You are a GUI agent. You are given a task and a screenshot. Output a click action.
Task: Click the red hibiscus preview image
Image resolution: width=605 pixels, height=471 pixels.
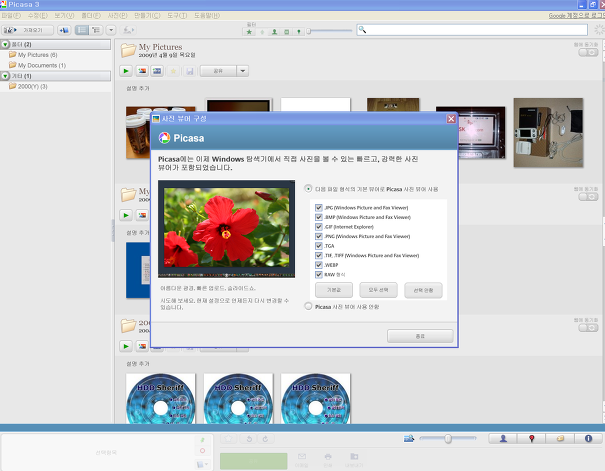(x=226, y=229)
